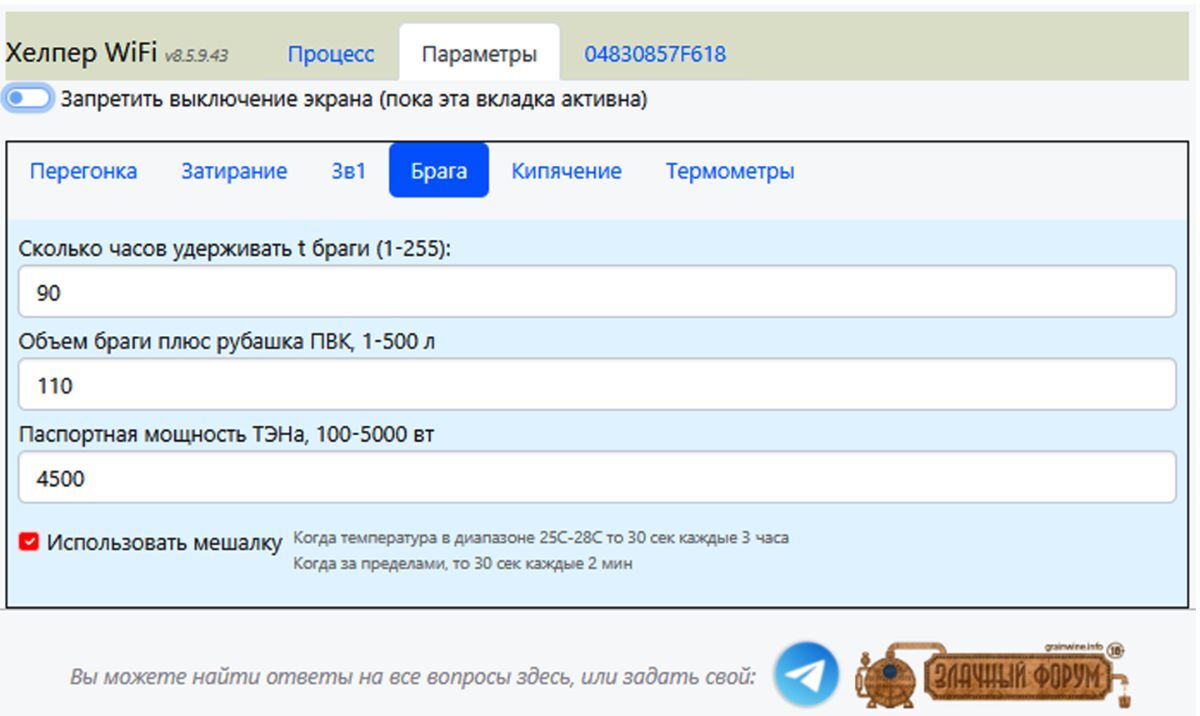Click the Использовать мешалку label text

[164, 542]
